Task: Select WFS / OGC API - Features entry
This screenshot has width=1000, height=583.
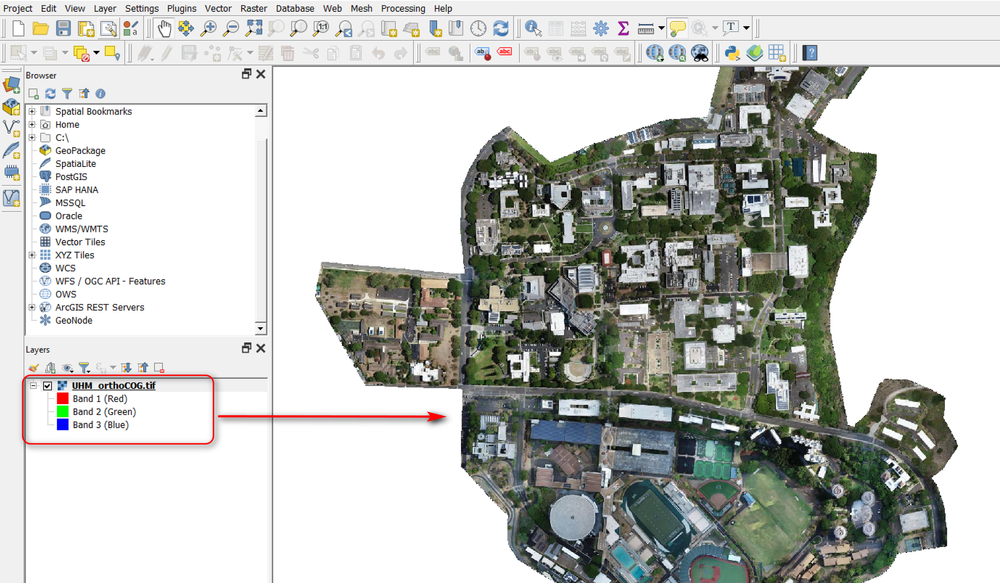Action: pos(110,281)
